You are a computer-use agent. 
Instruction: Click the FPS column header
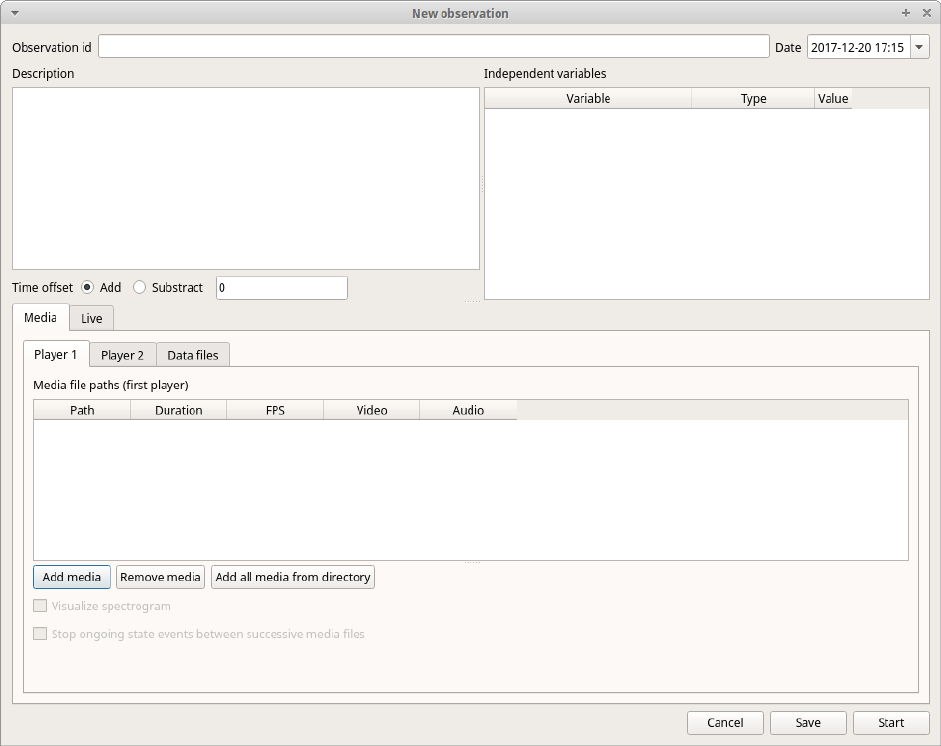[x=275, y=410]
